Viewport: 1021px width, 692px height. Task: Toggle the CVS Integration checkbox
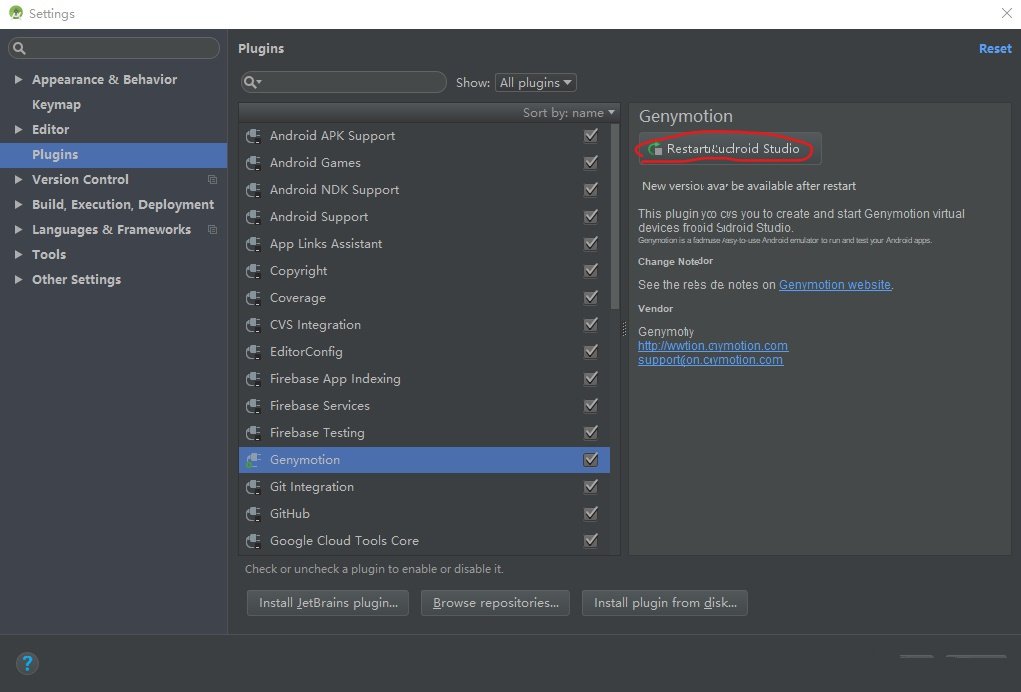click(x=591, y=324)
